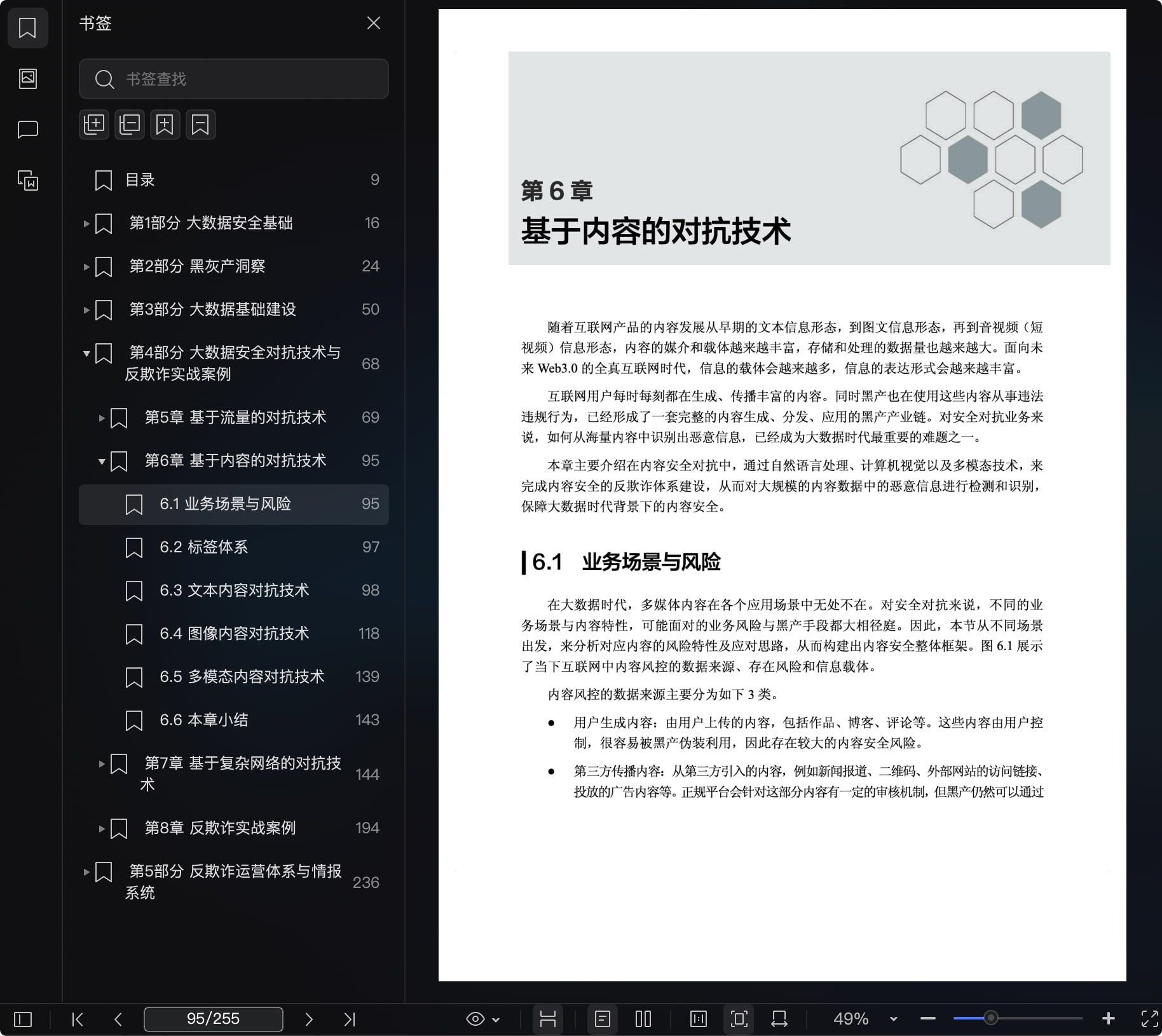Zoom out with the minus button
Viewport: 1162px width, 1036px height.
point(928,1018)
